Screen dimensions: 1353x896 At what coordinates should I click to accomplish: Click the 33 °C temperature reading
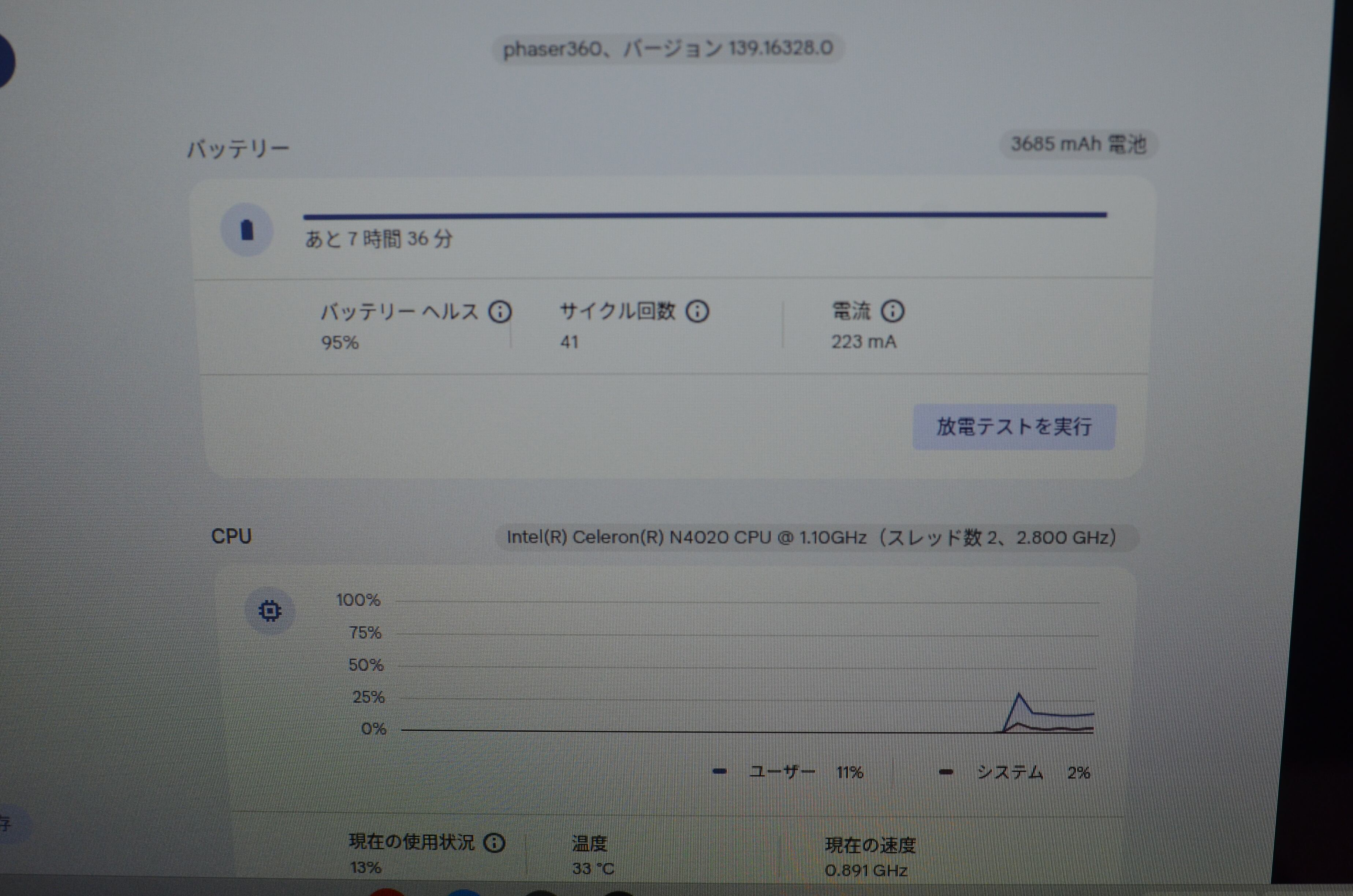pyautogui.click(x=593, y=869)
